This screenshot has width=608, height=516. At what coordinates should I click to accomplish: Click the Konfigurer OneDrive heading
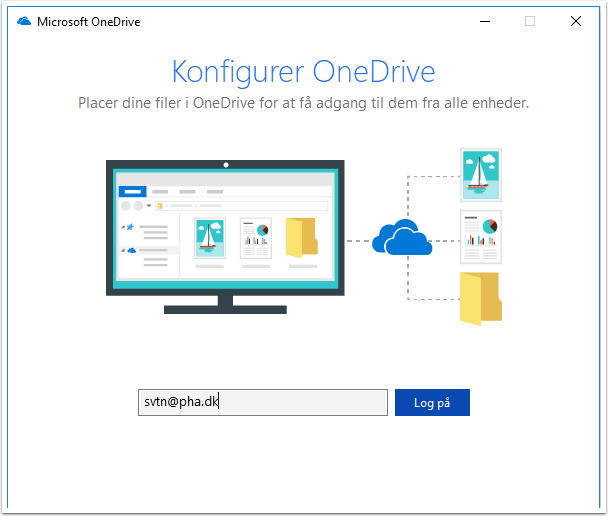click(x=304, y=72)
